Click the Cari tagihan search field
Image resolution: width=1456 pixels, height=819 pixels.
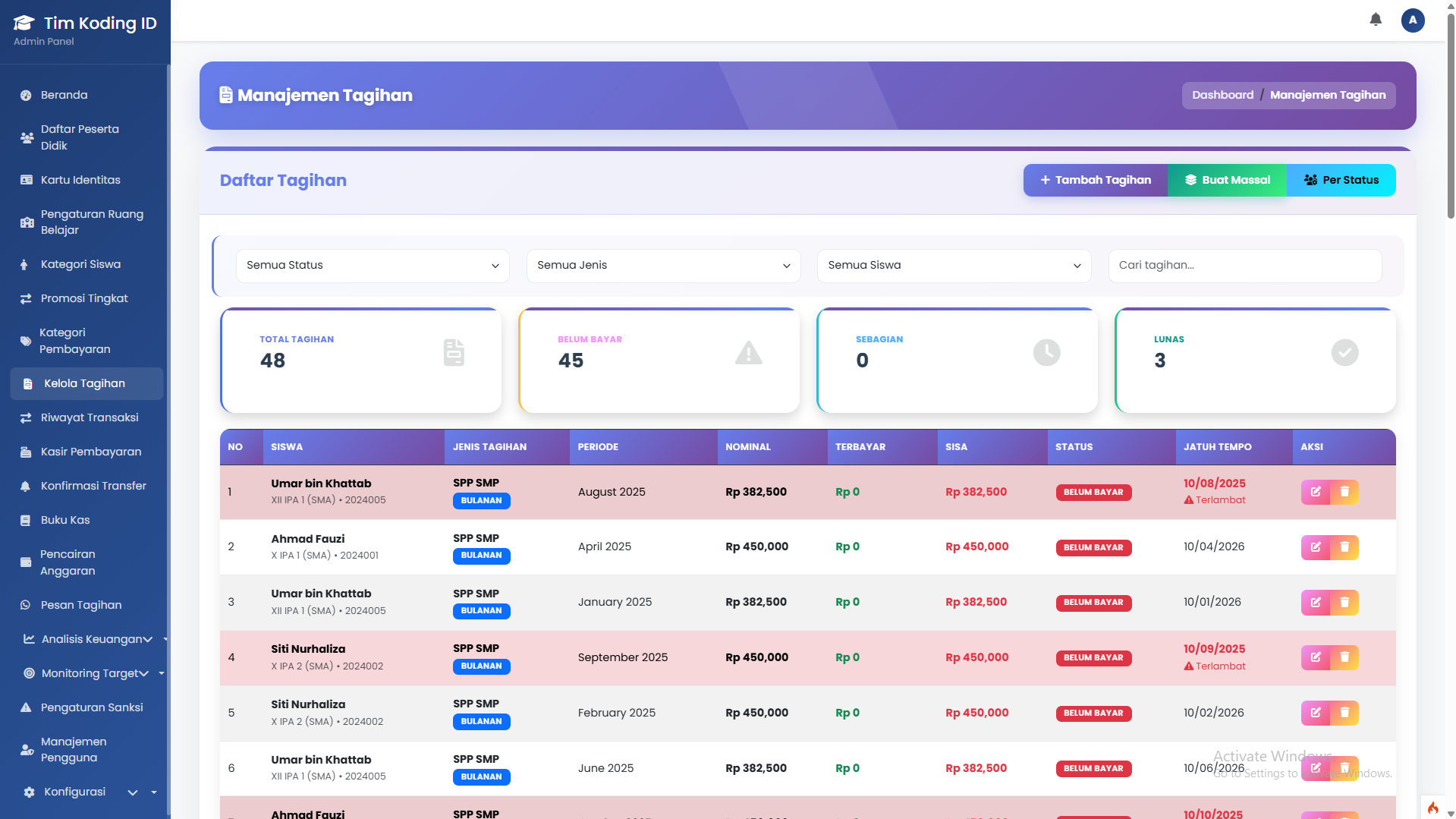(x=1244, y=266)
